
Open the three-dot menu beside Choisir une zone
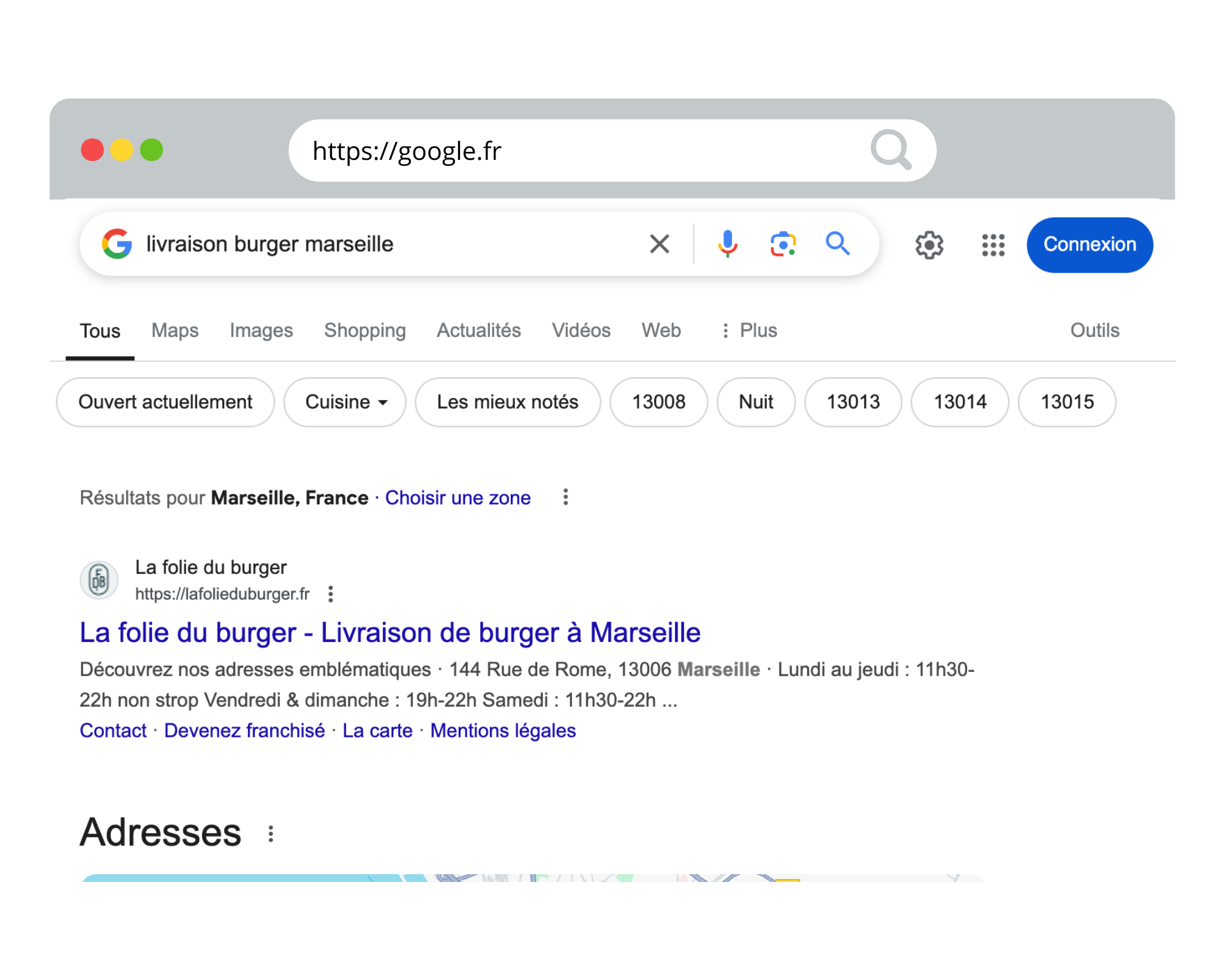tap(566, 497)
